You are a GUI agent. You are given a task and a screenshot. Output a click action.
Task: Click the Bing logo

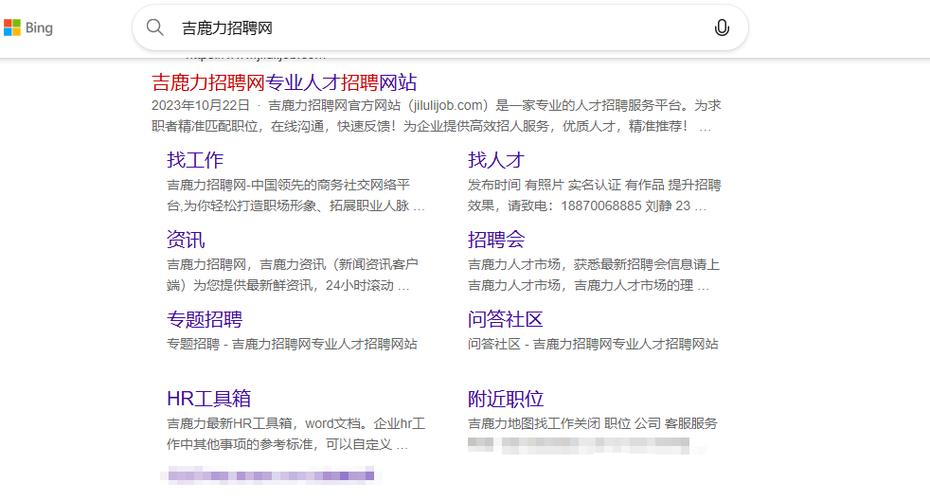pyautogui.click(x=28, y=27)
